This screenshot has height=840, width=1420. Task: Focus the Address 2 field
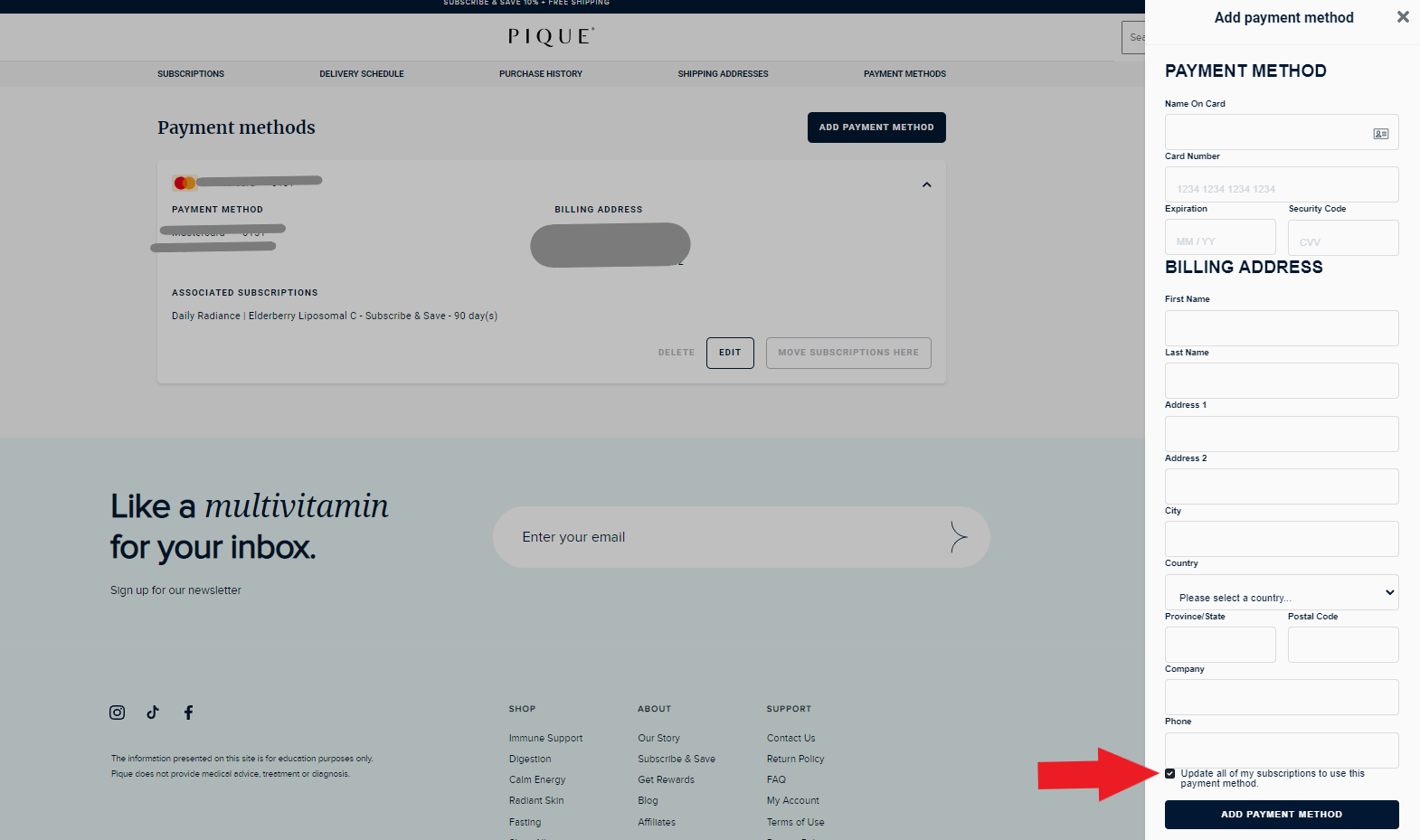[1282, 486]
